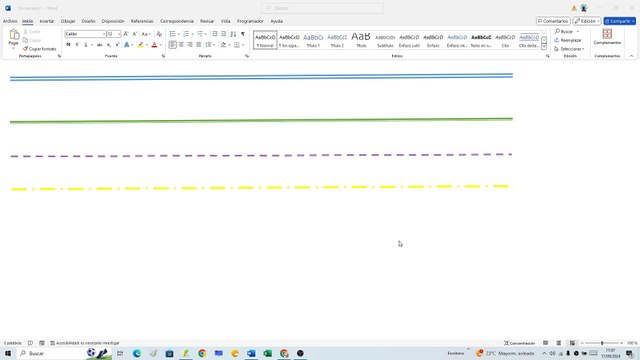
Task: Open the Calibri font name box
Action: 85,34
